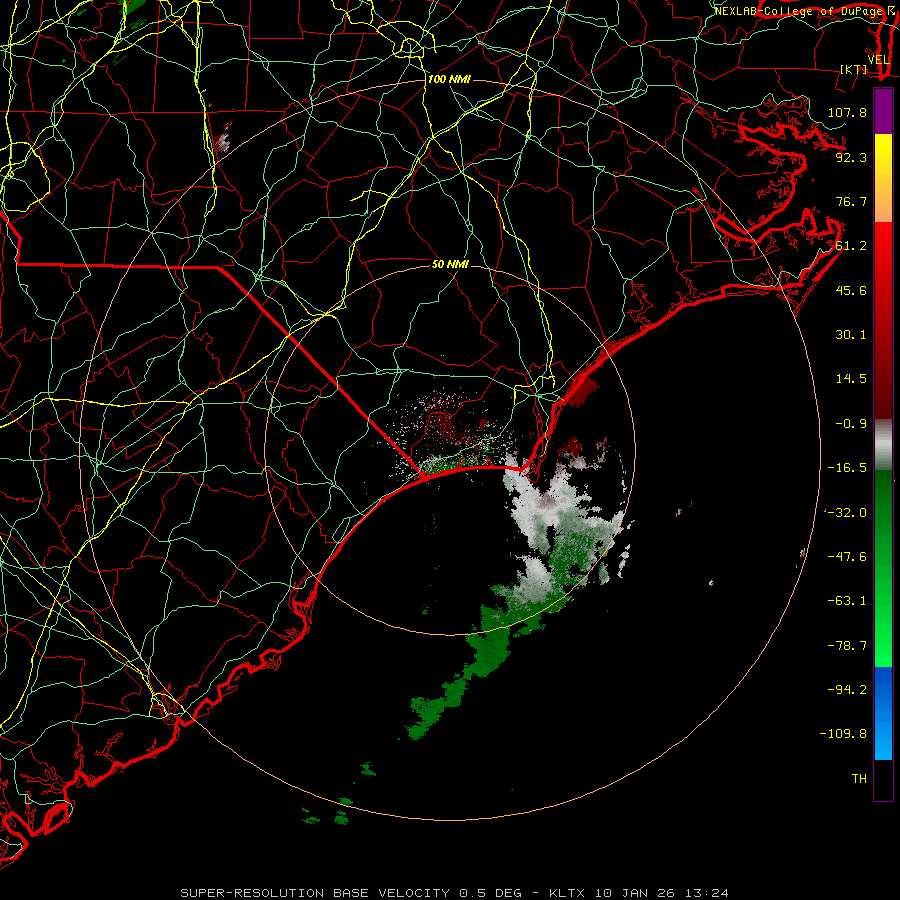
Task: Click the 76.7 velocity scale value
Action: click(x=851, y=201)
